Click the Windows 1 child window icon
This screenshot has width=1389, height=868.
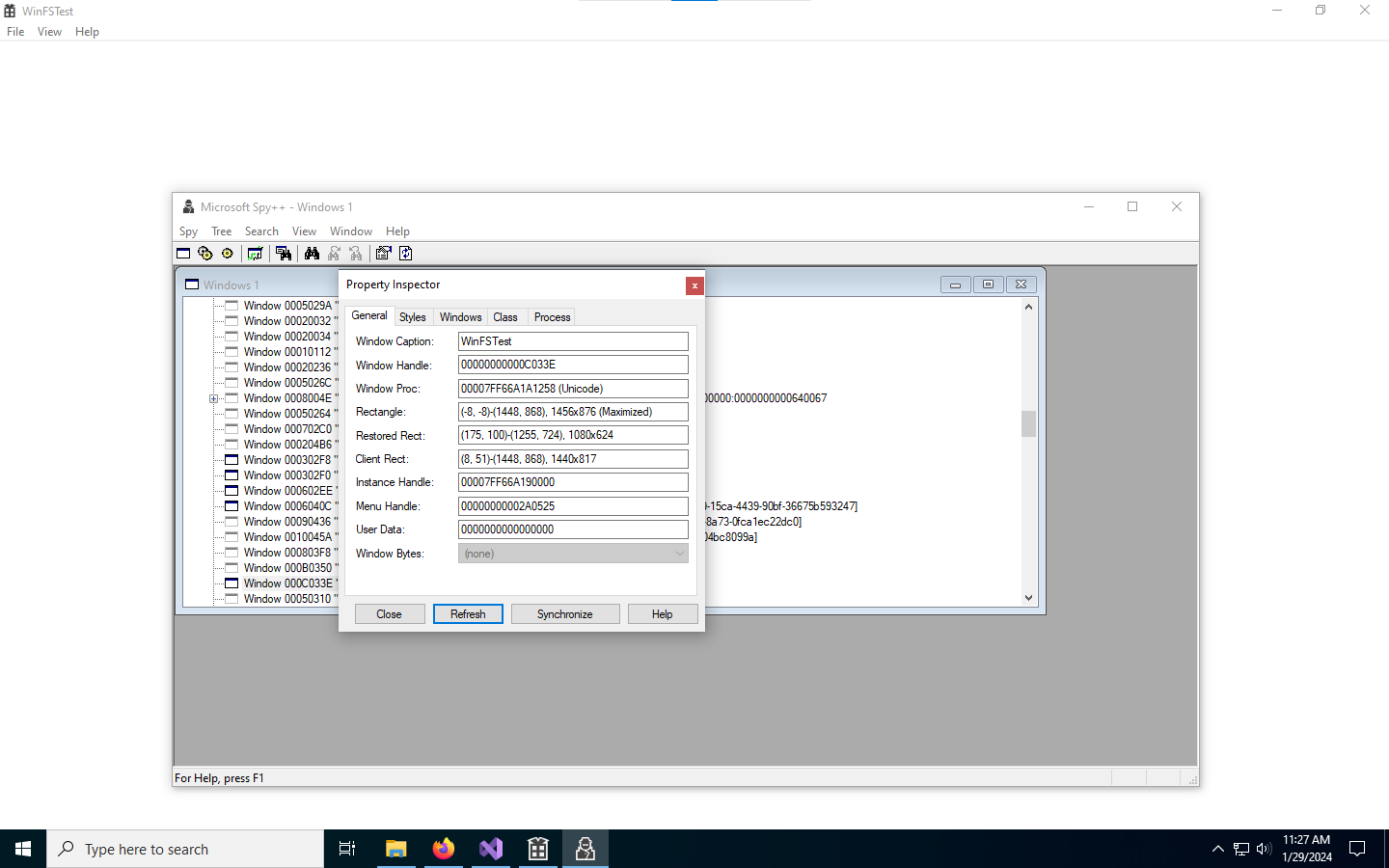(192, 285)
